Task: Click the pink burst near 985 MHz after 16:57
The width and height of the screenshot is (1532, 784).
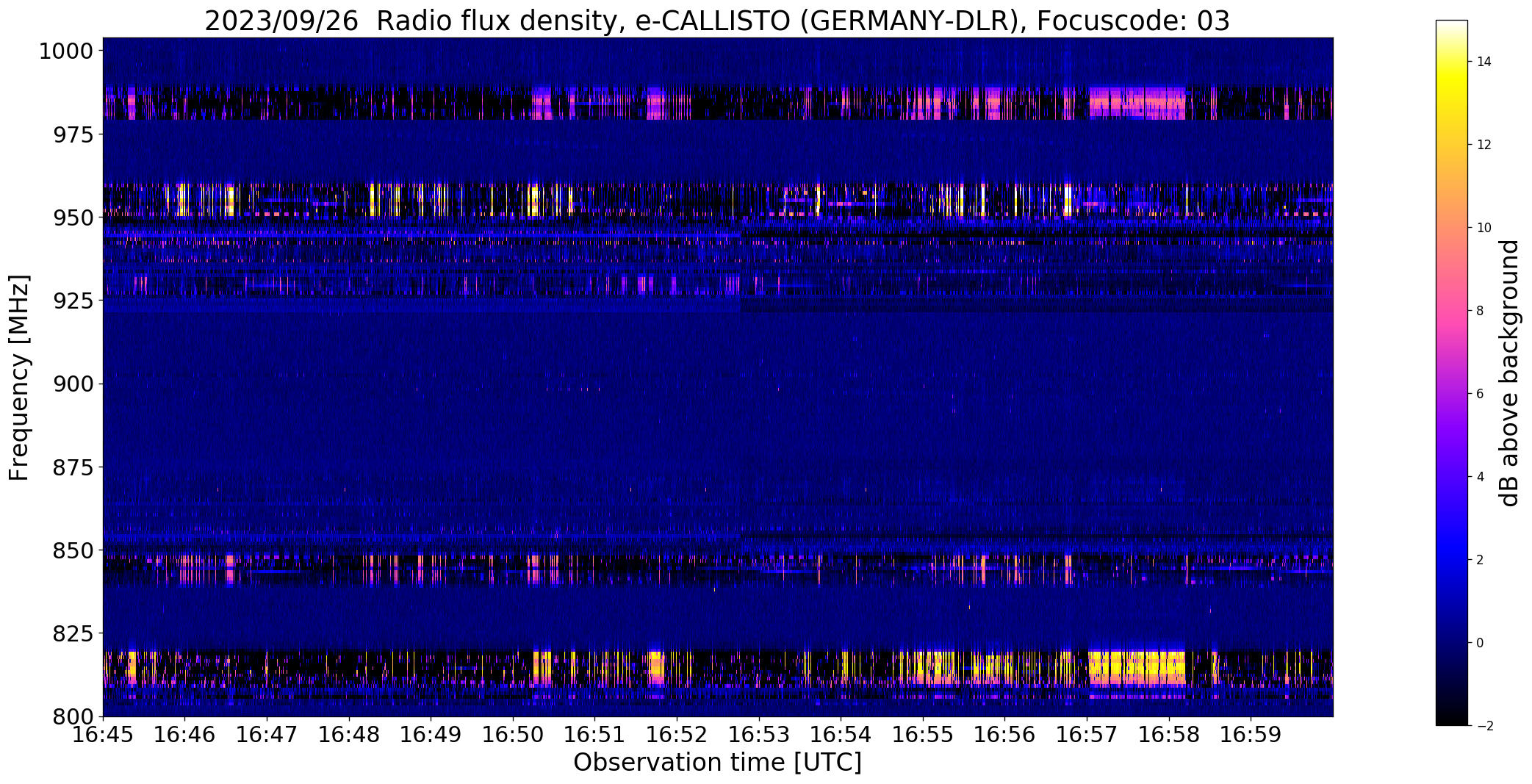Action: 1137,103
